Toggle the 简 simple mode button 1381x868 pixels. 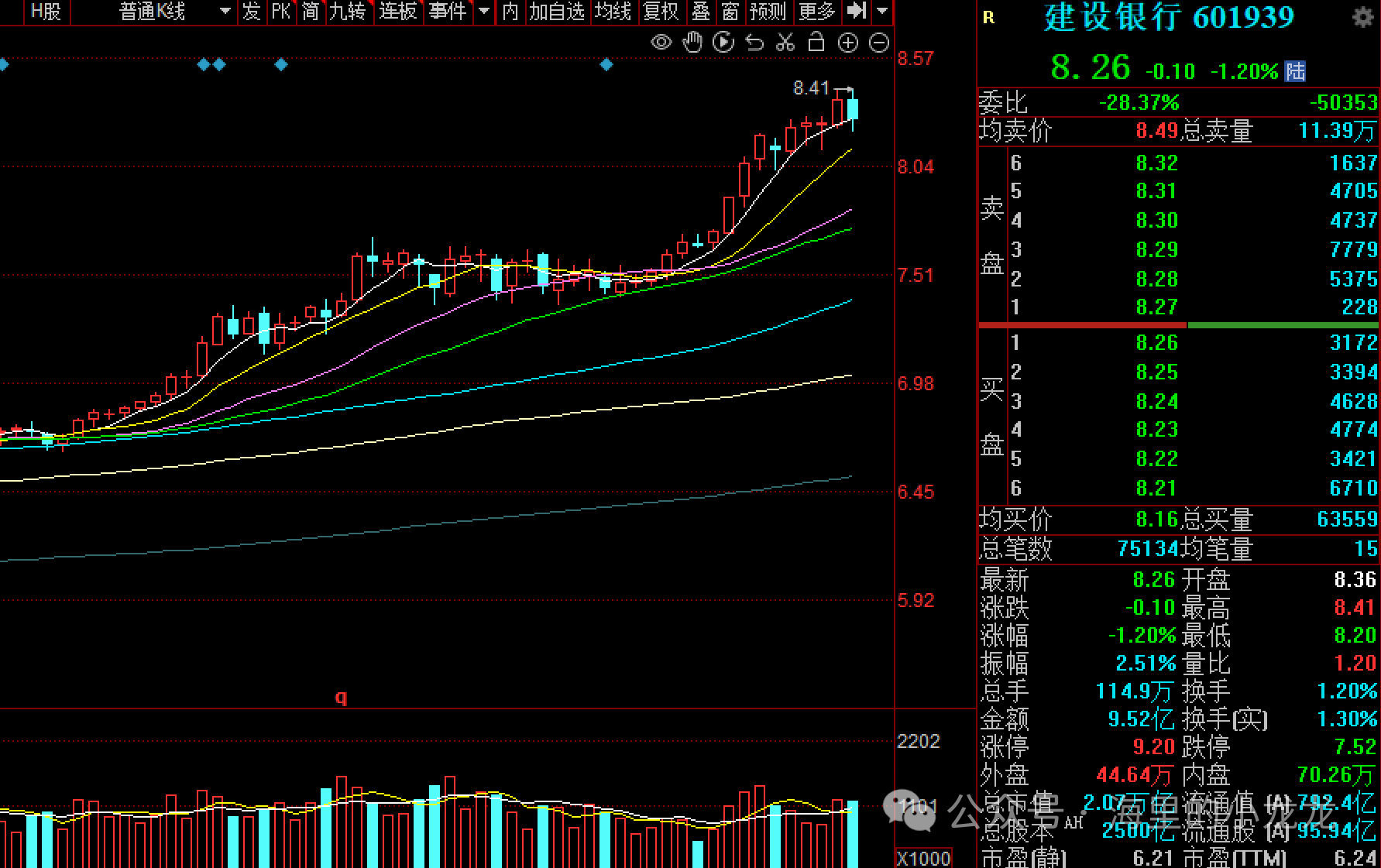tap(310, 11)
